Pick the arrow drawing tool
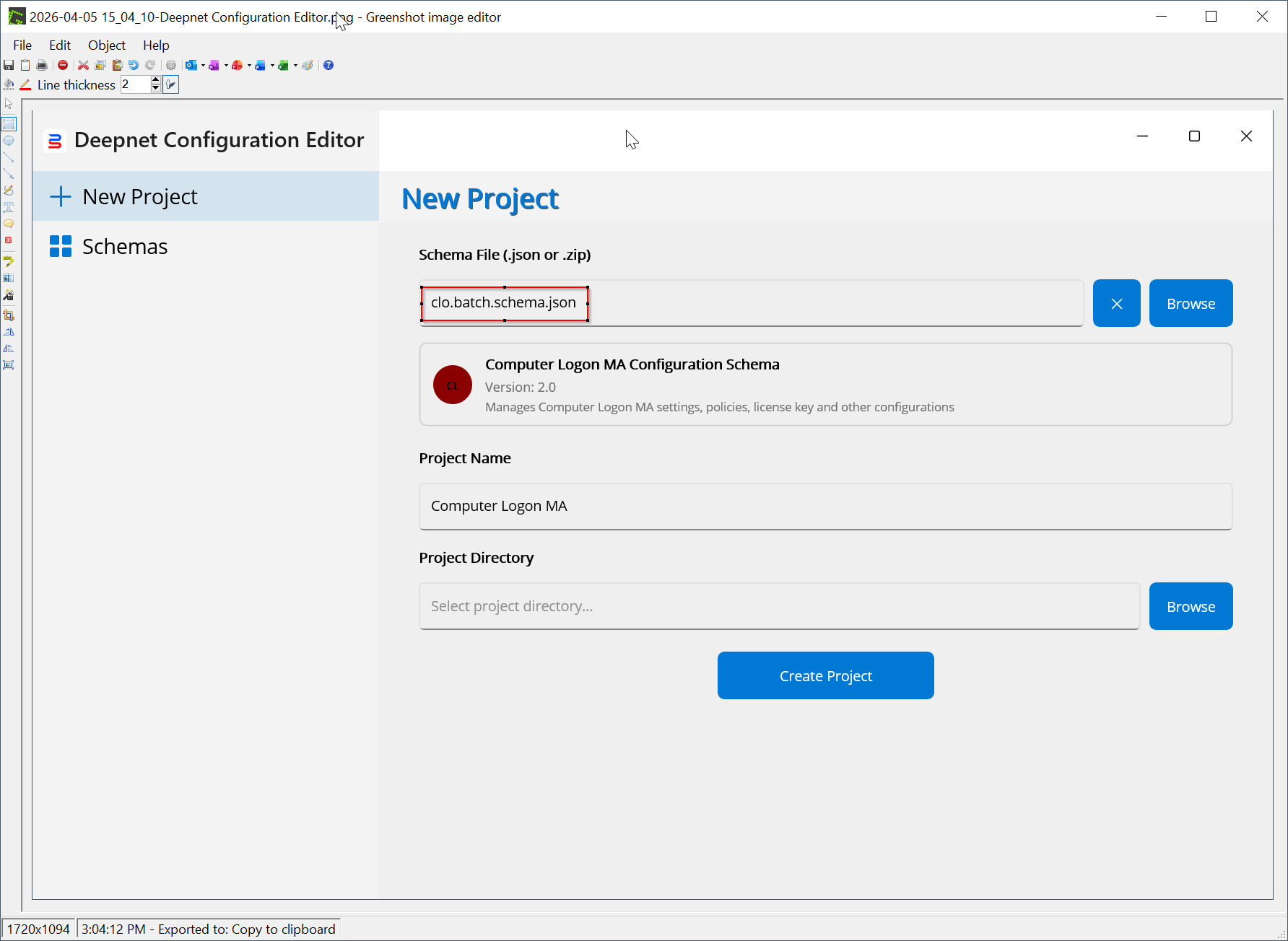The height and width of the screenshot is (941, 1288). (x=9, y=174)
